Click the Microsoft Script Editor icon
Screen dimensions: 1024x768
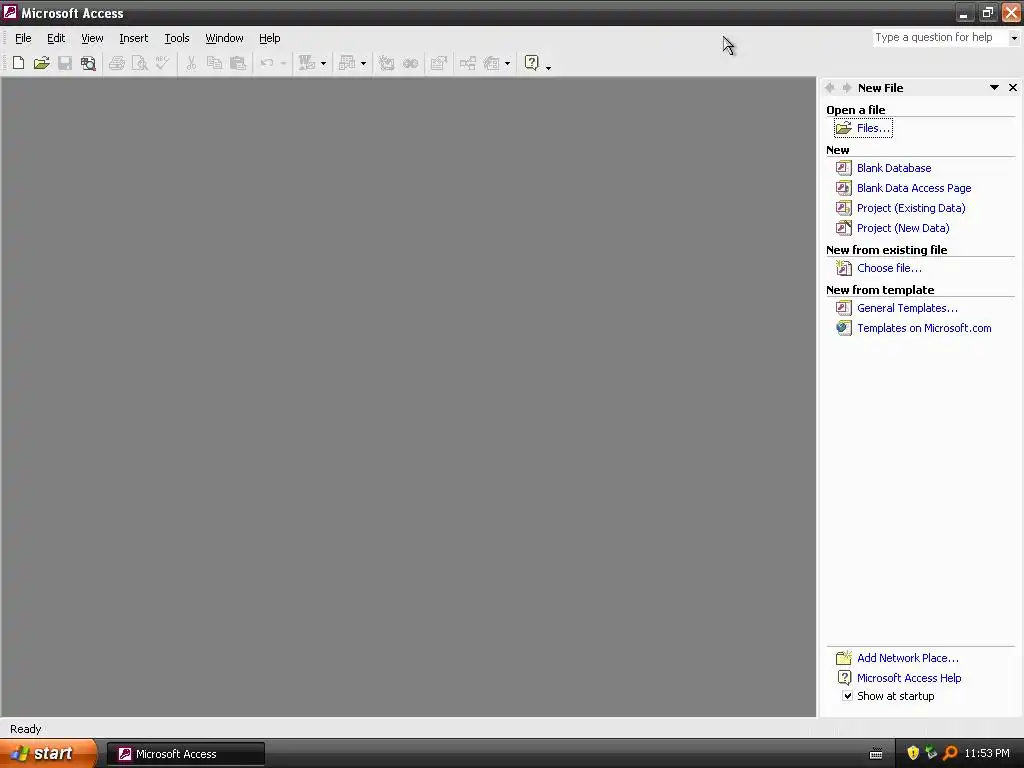point(410,63)
